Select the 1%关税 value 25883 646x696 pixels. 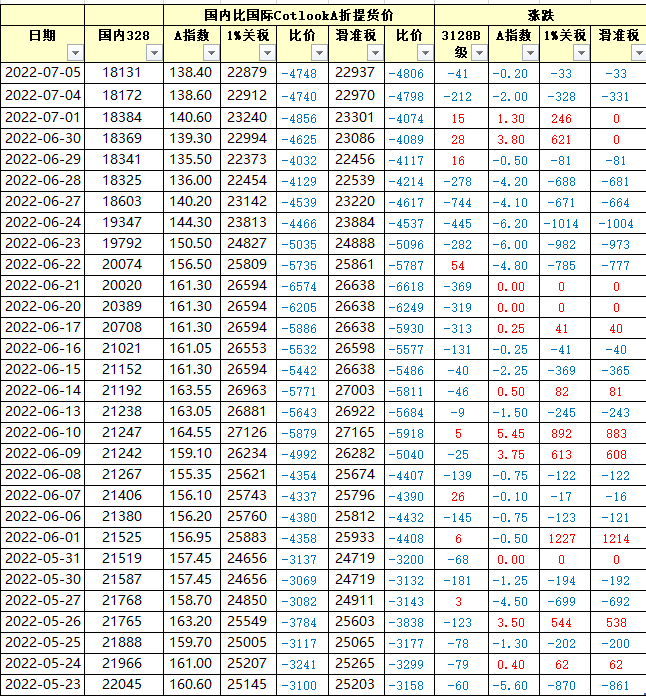coord(248,538)
